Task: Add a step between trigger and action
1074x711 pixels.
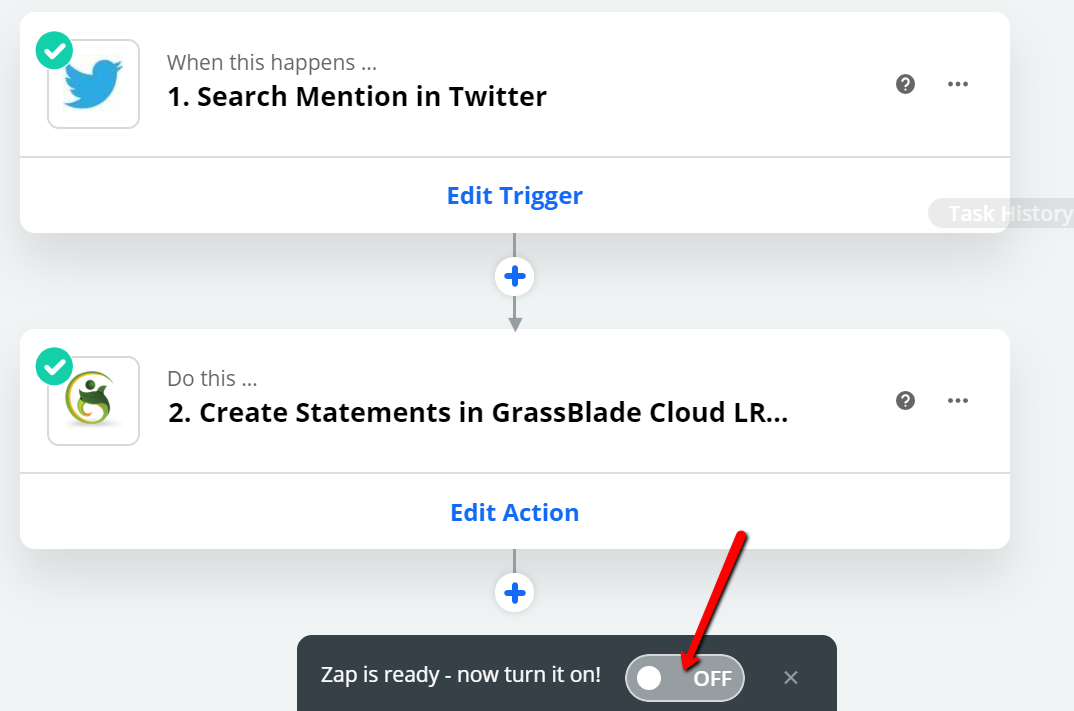Action: coord(514,277)
